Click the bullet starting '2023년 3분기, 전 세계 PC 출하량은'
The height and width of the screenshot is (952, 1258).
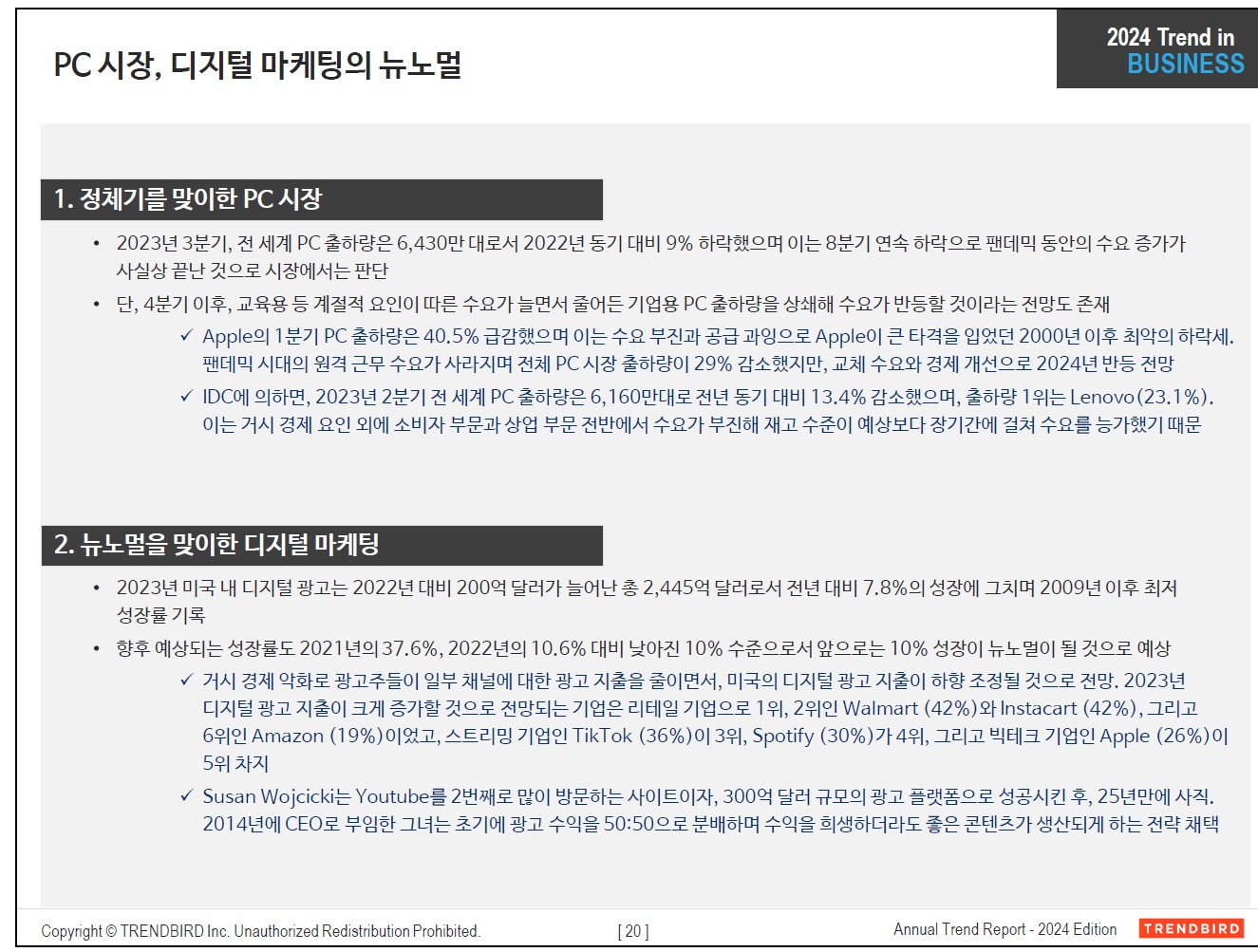point(650,243)
